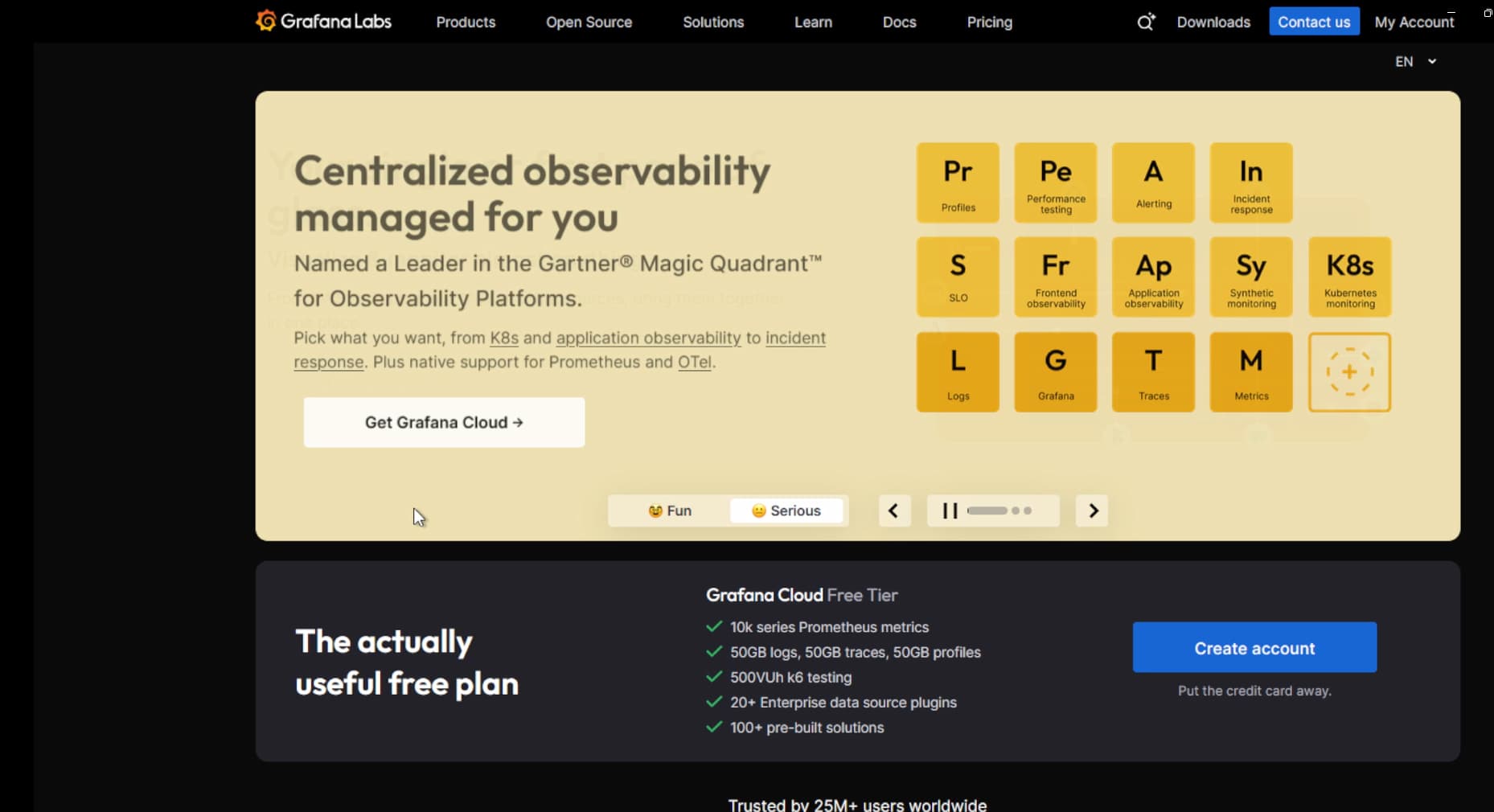Follow the K8s hyperlink
This screenshot has height=812, width=1494.
[504, 338]
